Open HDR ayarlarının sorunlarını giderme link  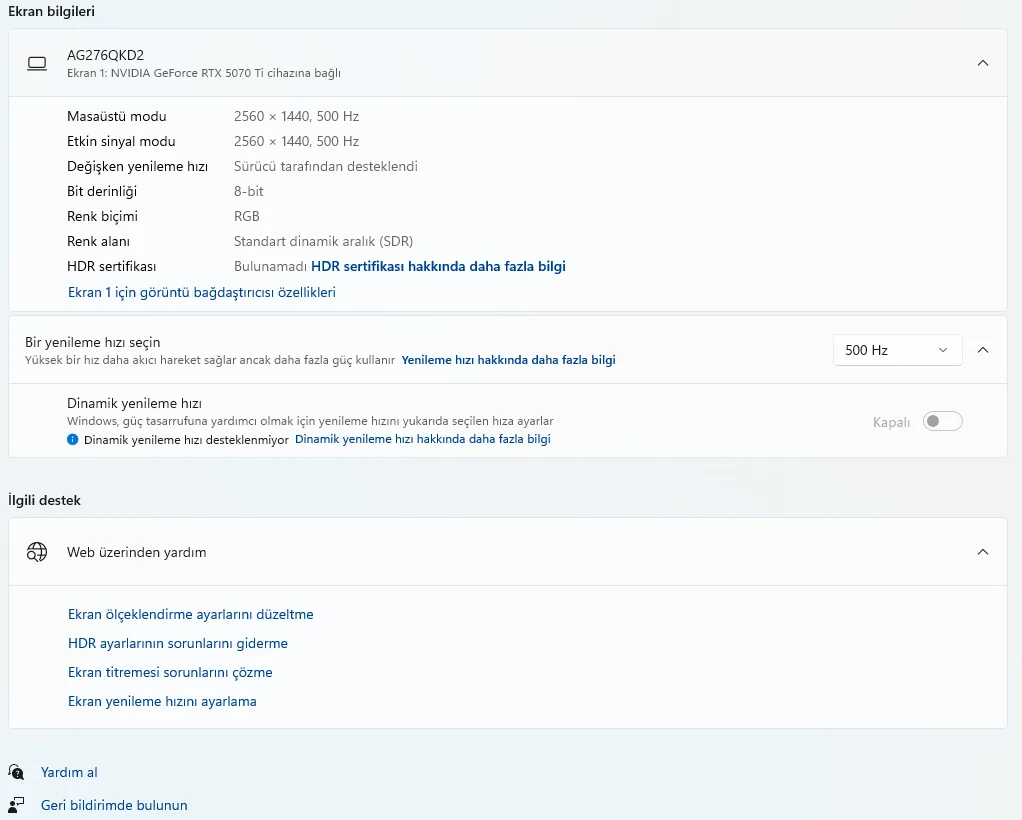(x=177, y=643)
